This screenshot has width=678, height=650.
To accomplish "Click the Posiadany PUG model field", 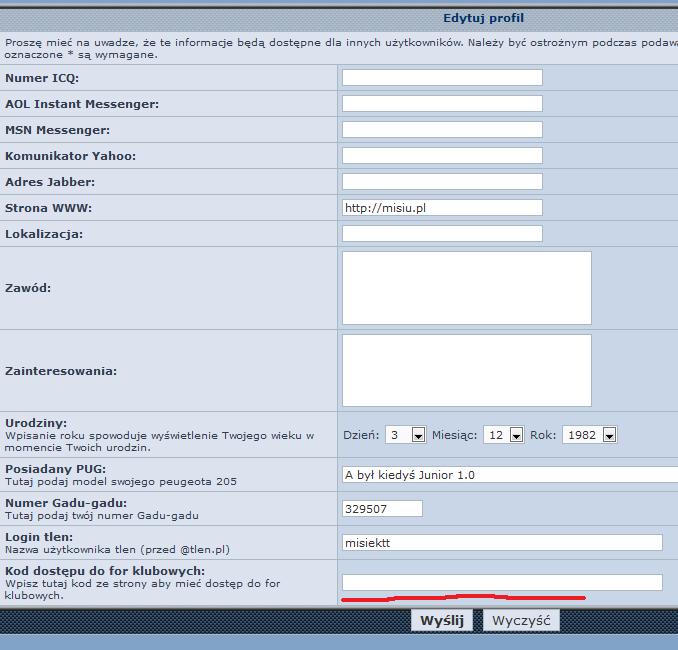I will 508,475.
